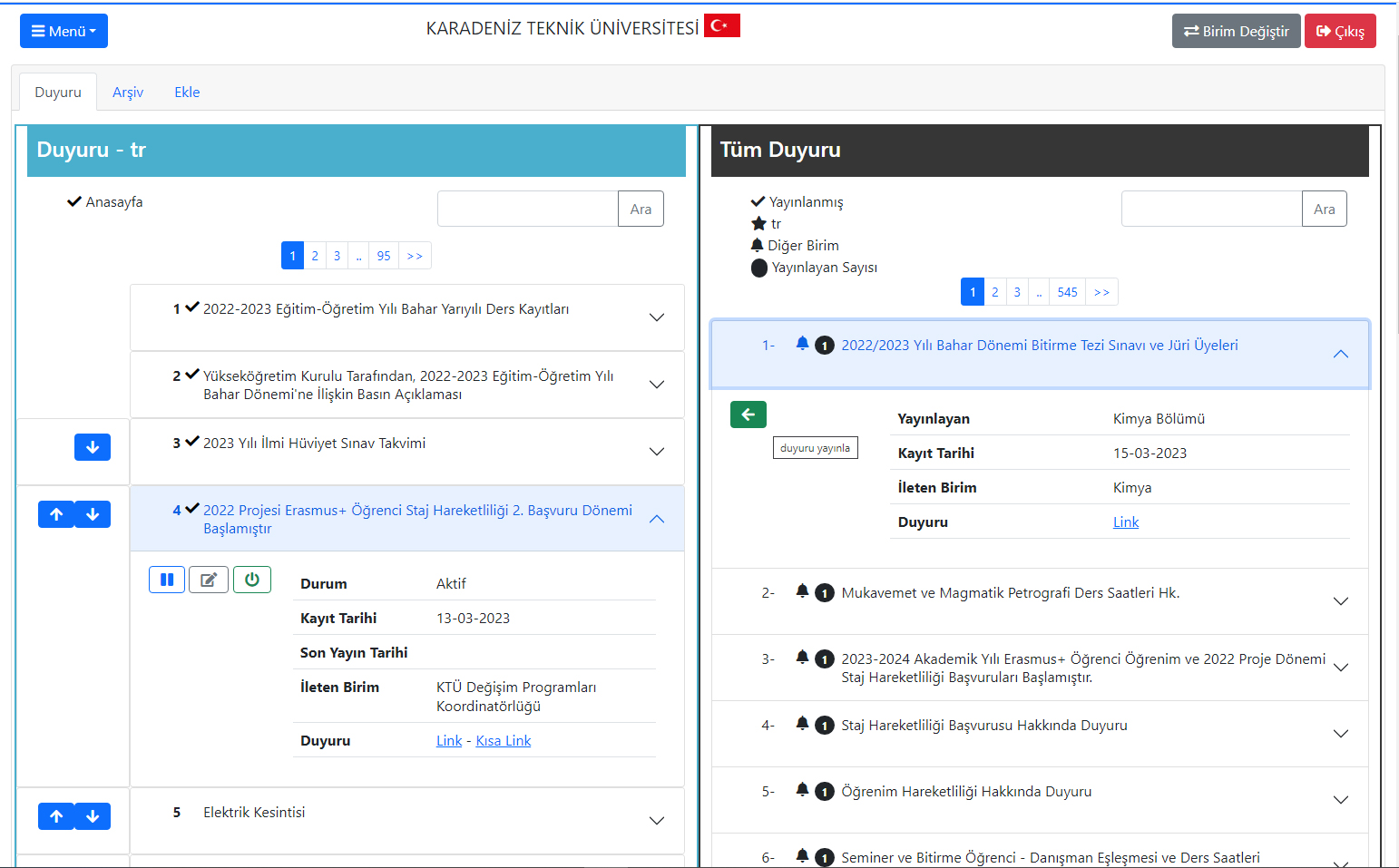Click Ara button in Tüm Duyuru panel
The image size is (1399, 868).
(x=1325, y=209)
